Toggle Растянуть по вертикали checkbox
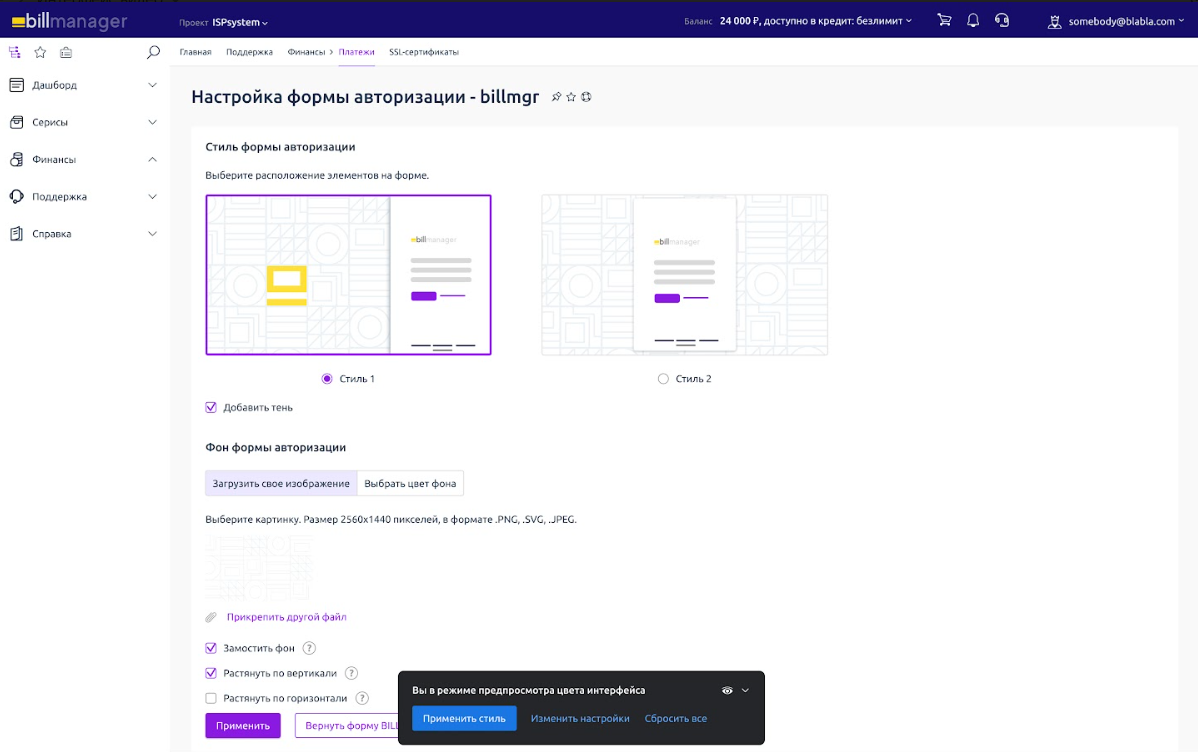Image resolution: width=1198 pixels, height=752 pixels. (x=211, y=673)
